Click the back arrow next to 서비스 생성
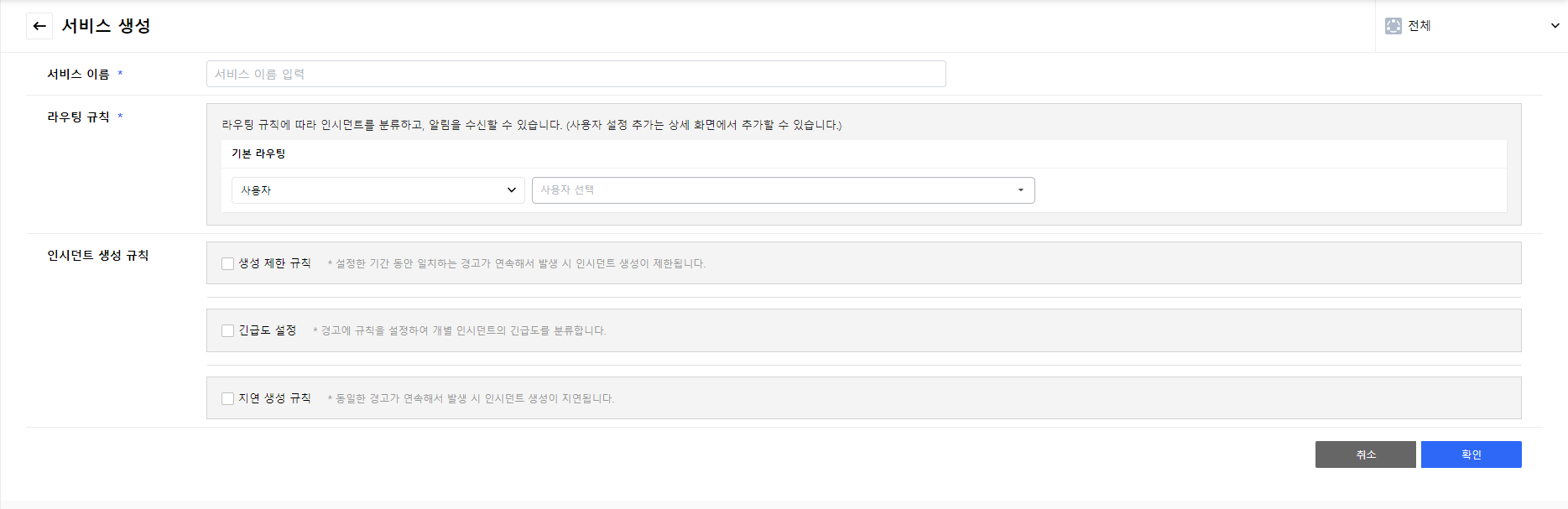 [x=39, y=26]
